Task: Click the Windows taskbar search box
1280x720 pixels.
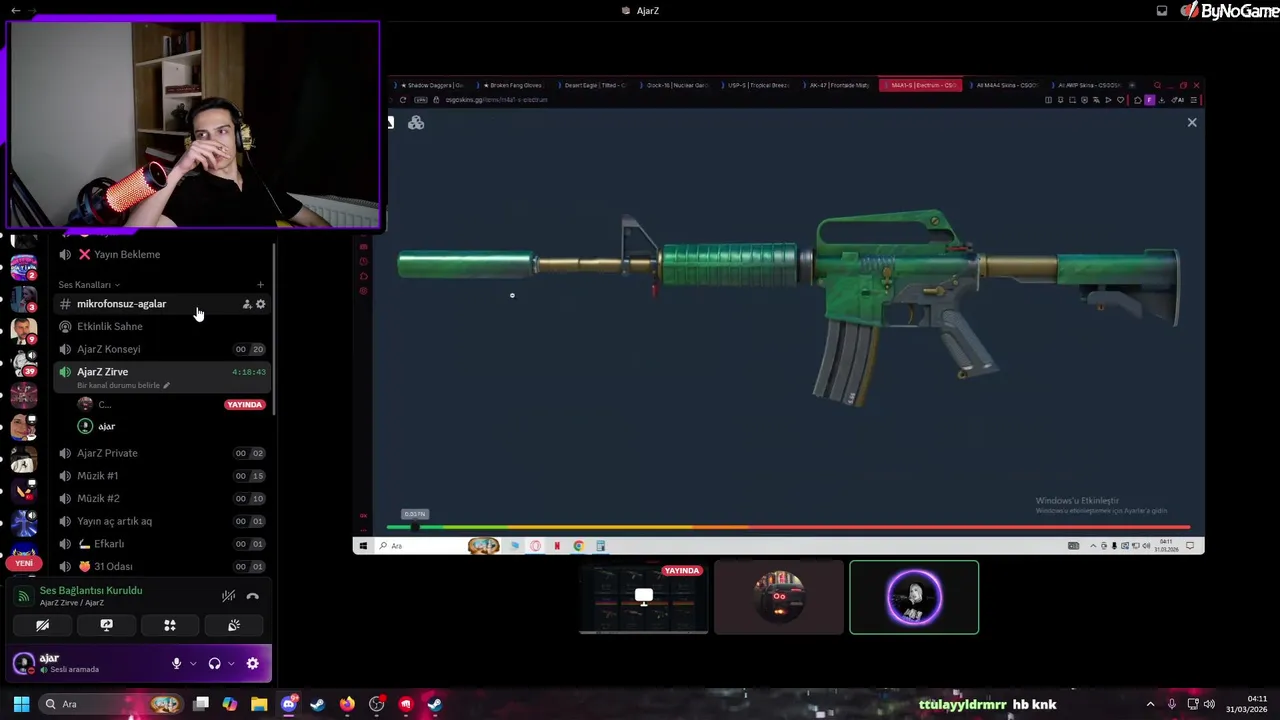Action: tap(111, 704)
